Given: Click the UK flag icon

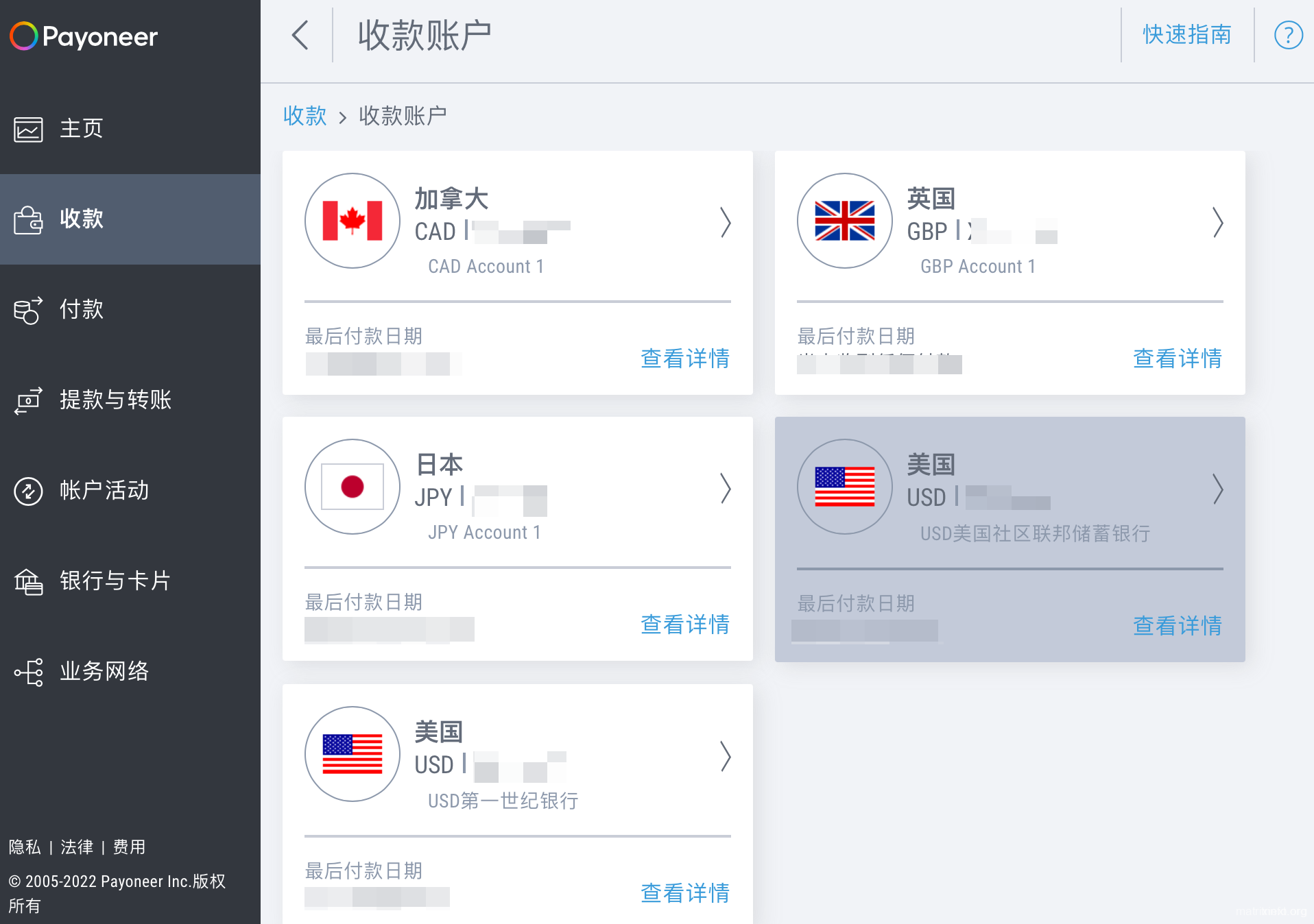Looking at the screenshot, I should [x=845, y=221].
